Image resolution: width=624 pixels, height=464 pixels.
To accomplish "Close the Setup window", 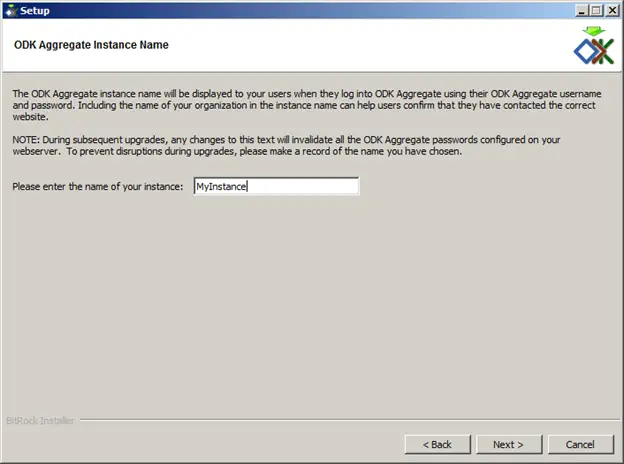I will [612, 10].
